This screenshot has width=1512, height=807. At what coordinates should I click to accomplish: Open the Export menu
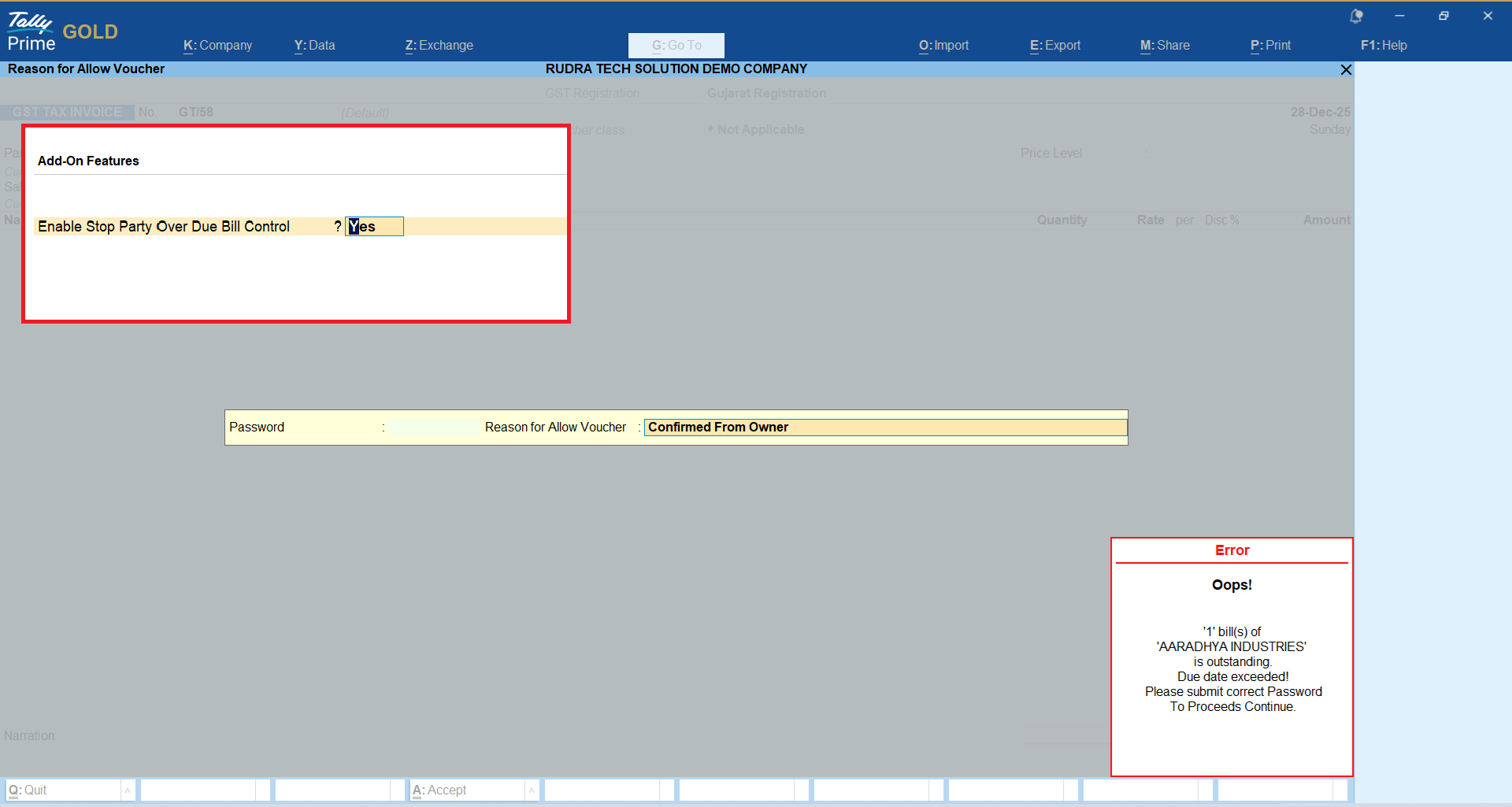(x=1054, y=46)
